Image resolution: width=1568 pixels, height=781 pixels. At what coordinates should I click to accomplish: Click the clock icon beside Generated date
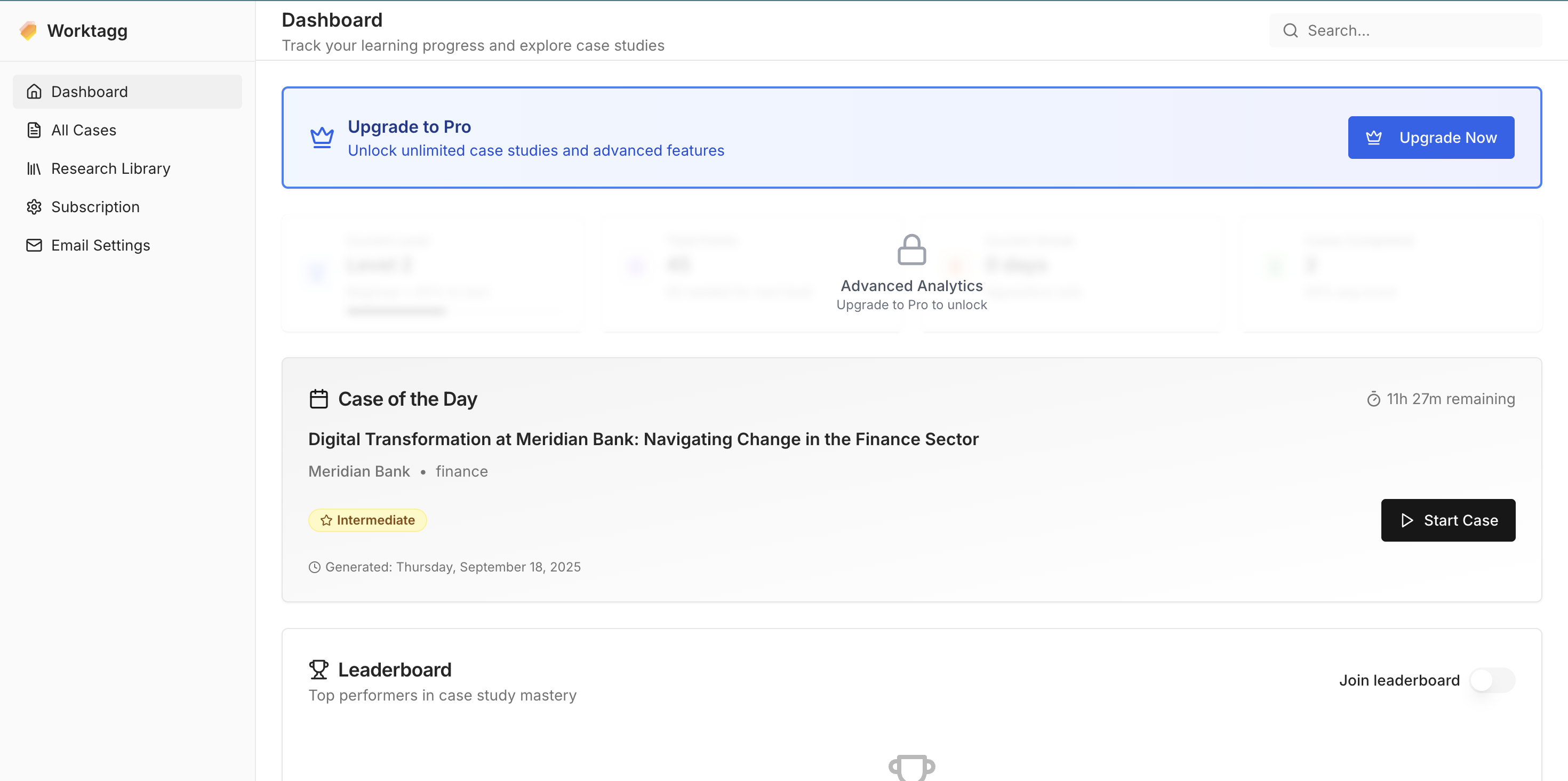pyautogui.click(x=314, y=567)
